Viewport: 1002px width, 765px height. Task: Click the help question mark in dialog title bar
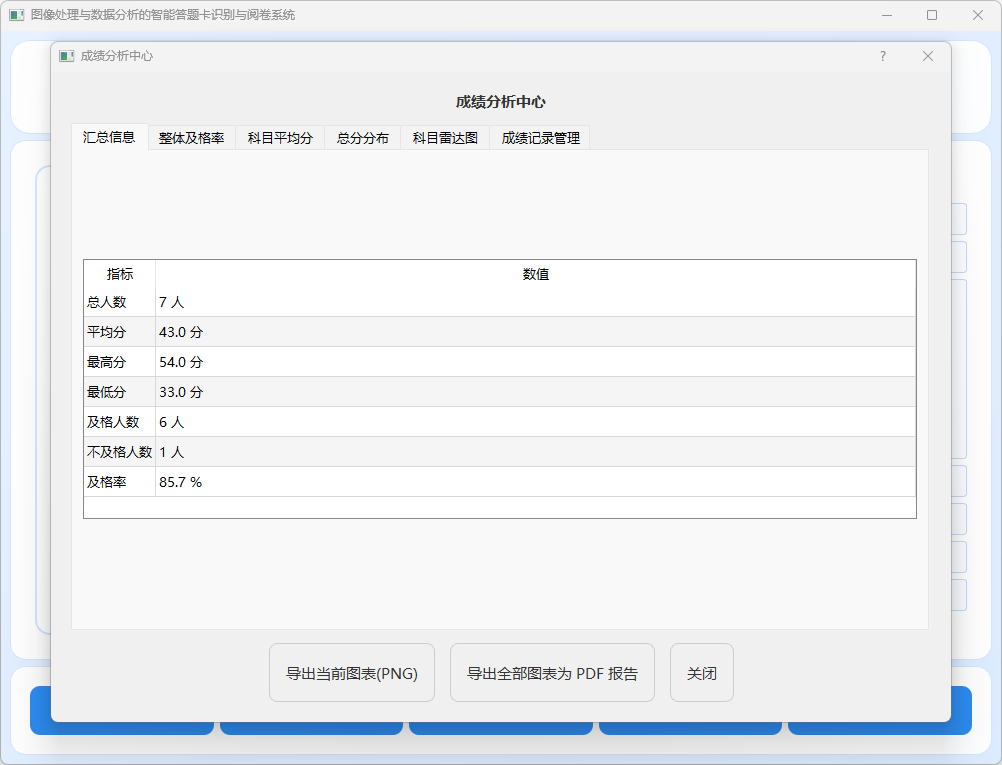[882, 56]
